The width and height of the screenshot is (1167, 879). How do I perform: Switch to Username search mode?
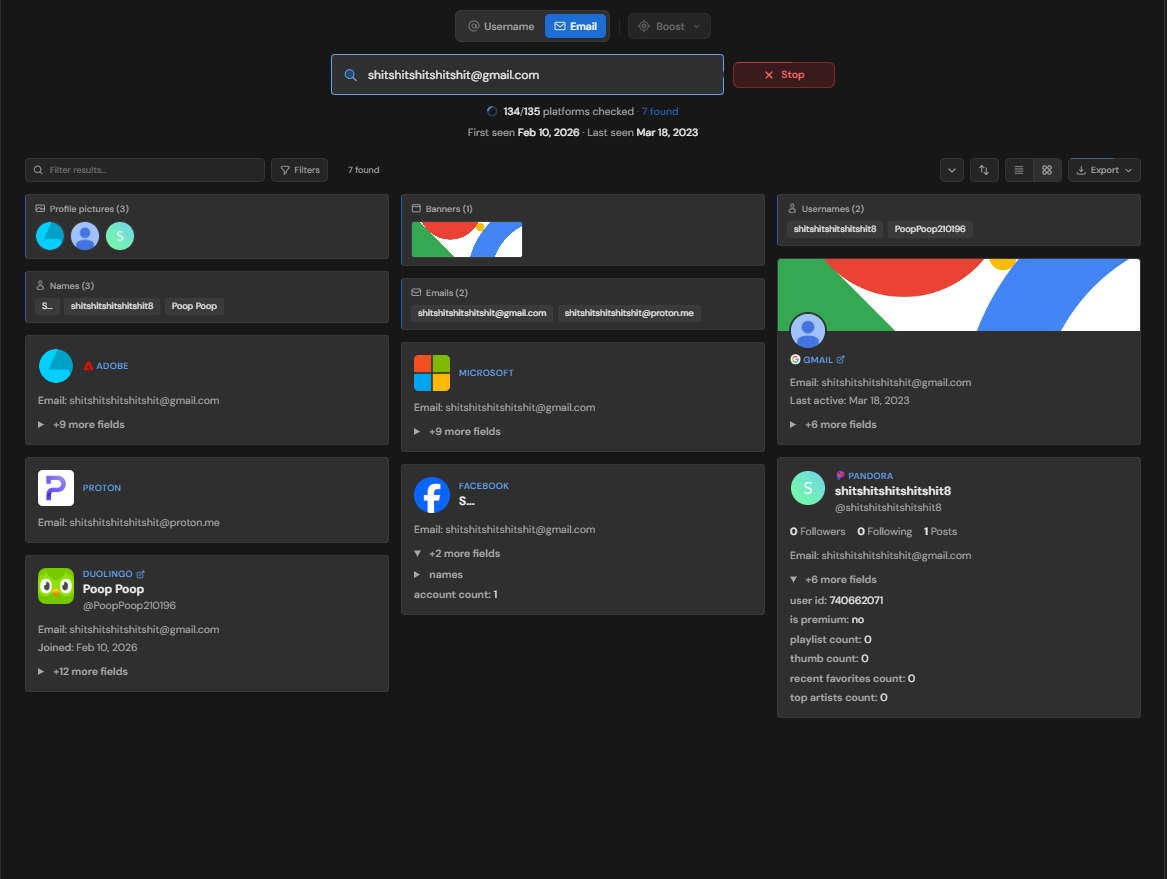(501, 26)
